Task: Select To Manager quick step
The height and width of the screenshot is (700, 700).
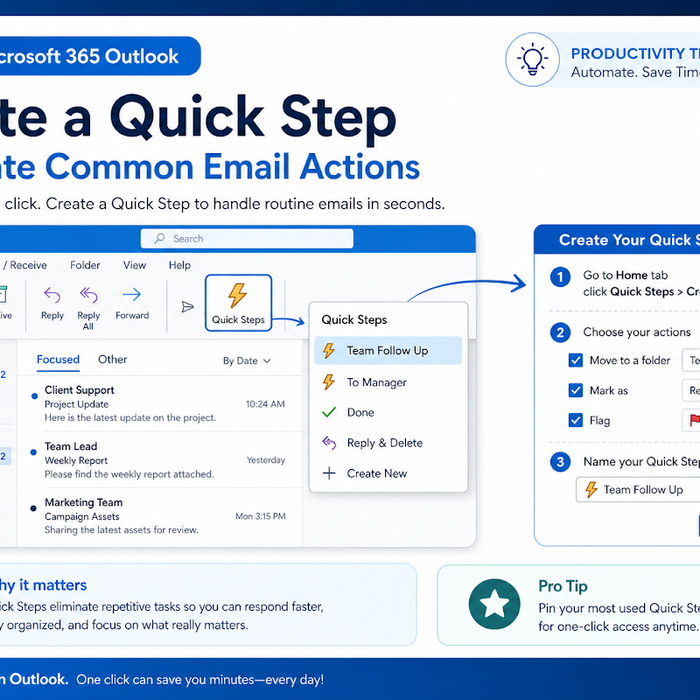Action: [388, 382]
